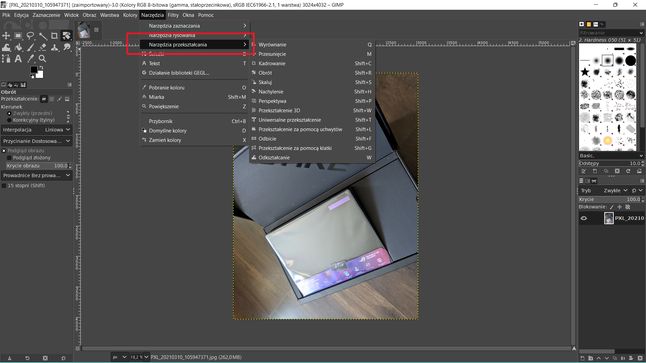Hide the PXL_20210 layer with eye icon
Viewport: 646px width, 363px height.
click(x=584, y=218)
